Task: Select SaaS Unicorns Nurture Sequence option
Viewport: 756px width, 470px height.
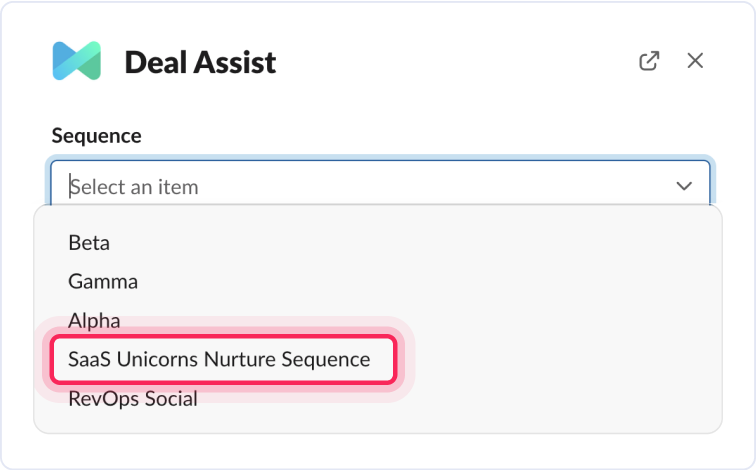Action: (219, 359)
